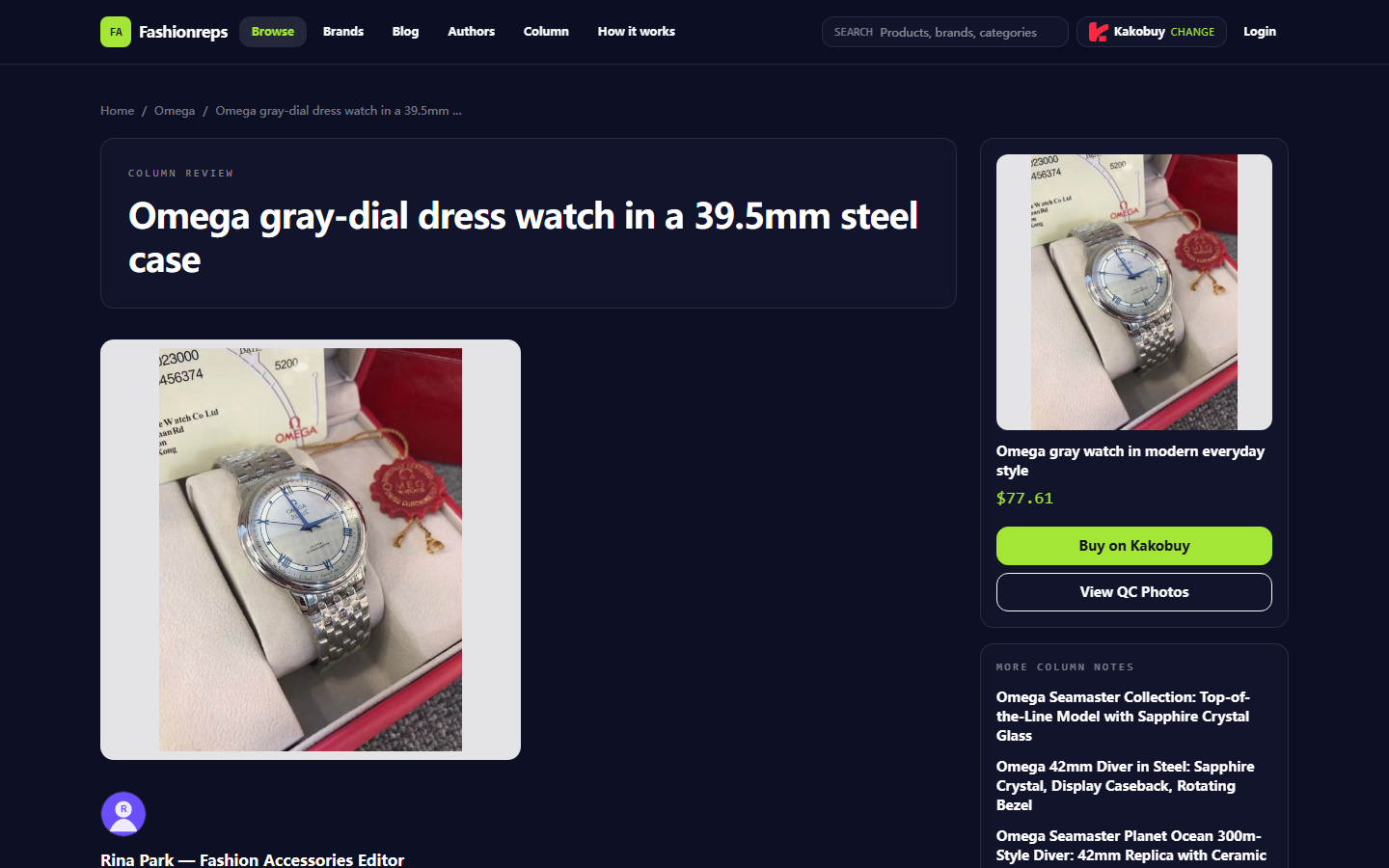Click author name Rina Park — Fashion Accessories Editor
This screenshot has width=1389, height=868.
tap(253, 859)
